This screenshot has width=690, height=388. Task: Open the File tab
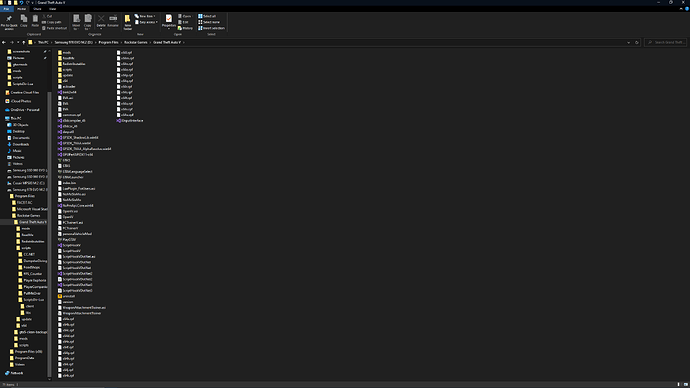(x=6, y=9)
